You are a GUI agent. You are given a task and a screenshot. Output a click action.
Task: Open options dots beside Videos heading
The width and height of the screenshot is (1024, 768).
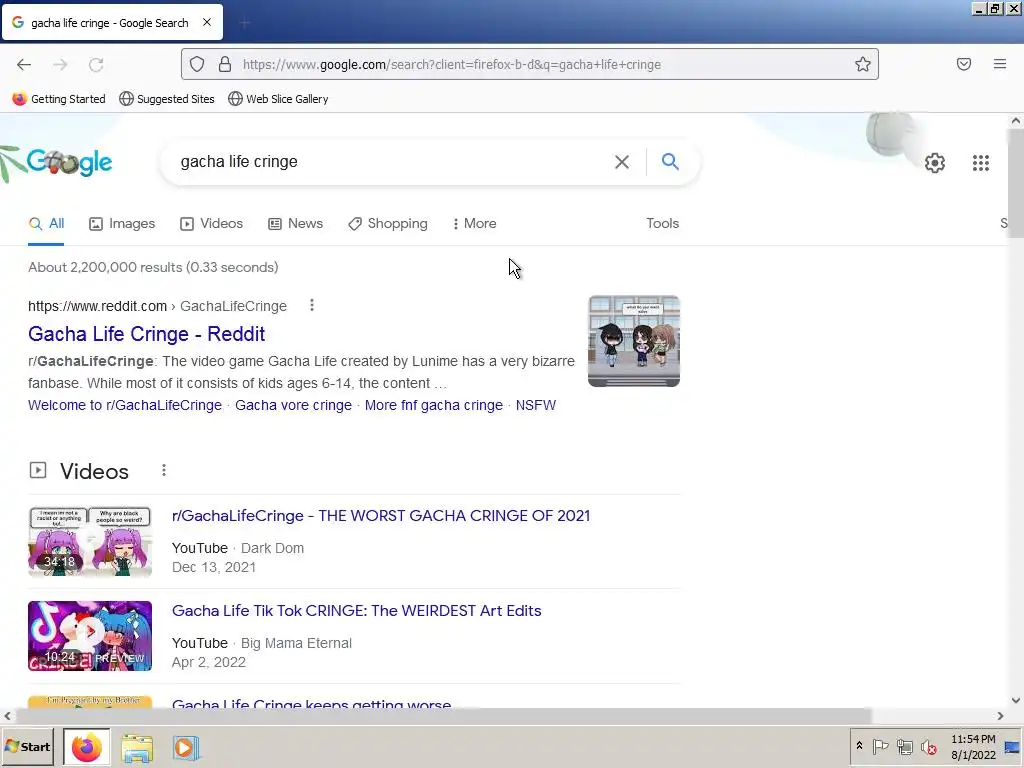164,470
